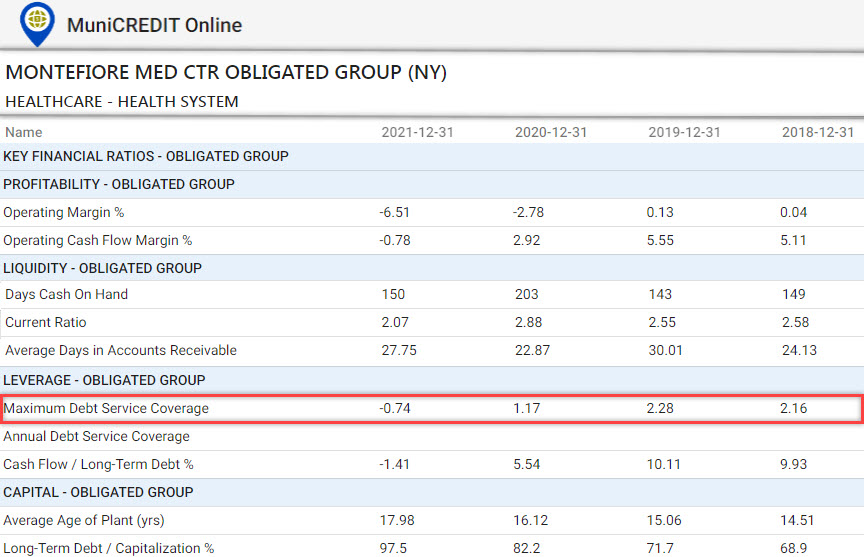Viewport: 864px width, 557px height.
Task: Click the Healthcare - Health System subtitle
Action: click(122, 102)
